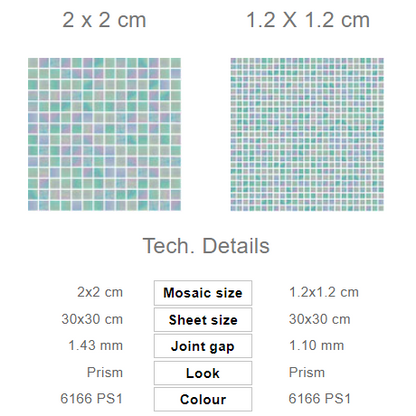Click the Colour label box
Screen dimensions: 416x416
pyautogui.click(x=203, y=399)
